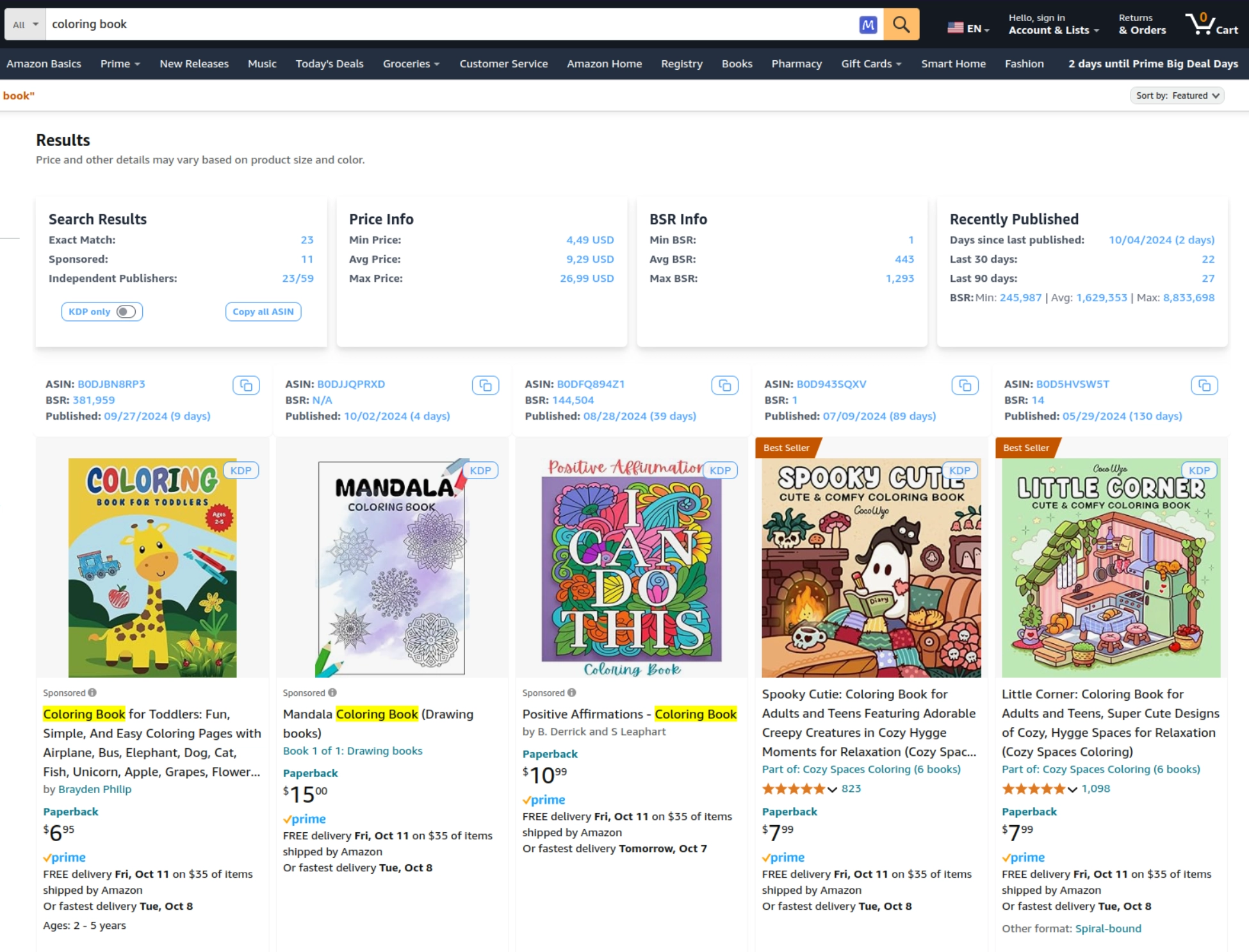Open the Mandala Coloring Book cover thumbnail

coord(392,568)
